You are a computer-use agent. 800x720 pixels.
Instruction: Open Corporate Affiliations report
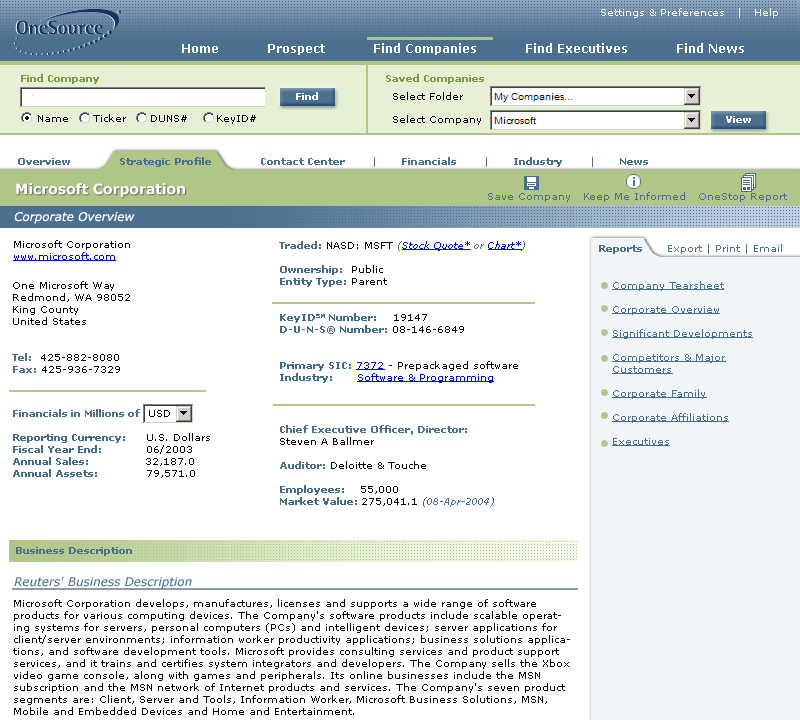[670, 417]
